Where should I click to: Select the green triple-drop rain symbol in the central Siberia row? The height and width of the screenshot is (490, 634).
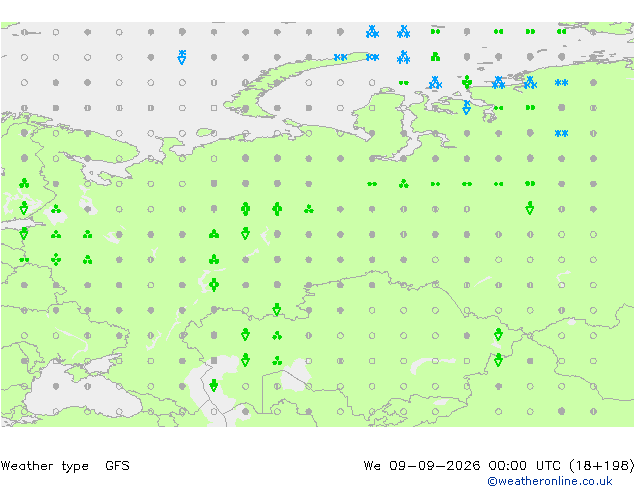(404, 184)
